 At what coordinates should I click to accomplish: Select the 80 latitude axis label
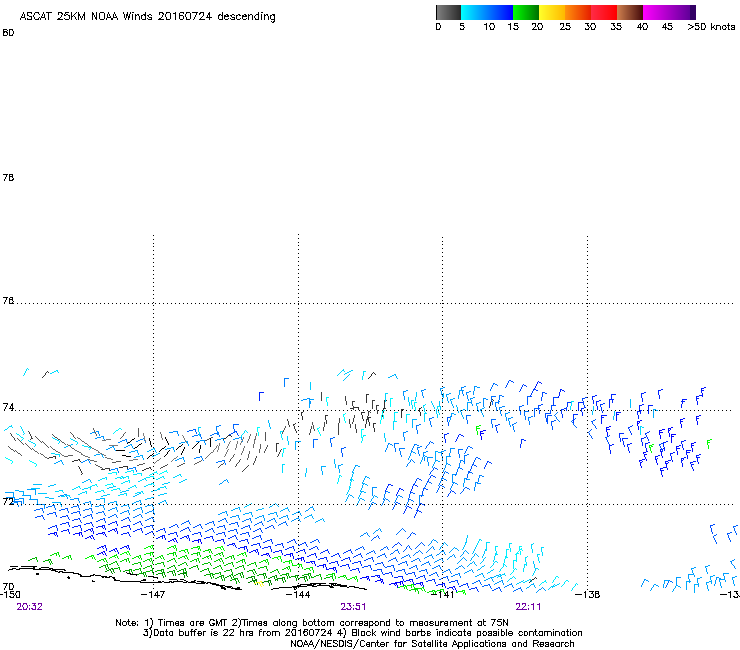(x=8, y=33)
